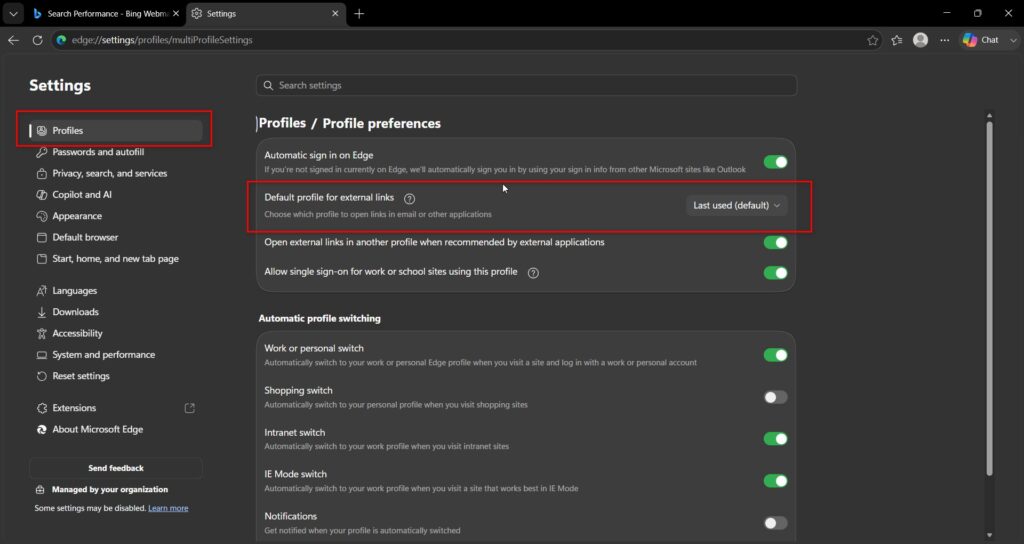
Task: Reload the page with the refresh icon
Action: pyautogui.click(x=37, y=40)
